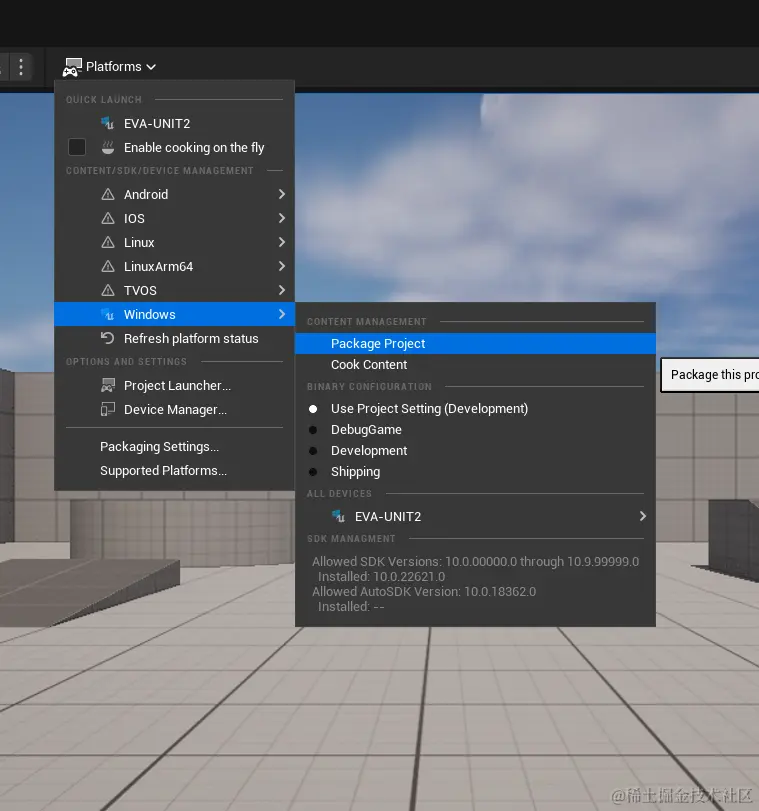
Task: Expand the Linux submenu arrow
Action: tap(281, 243)
